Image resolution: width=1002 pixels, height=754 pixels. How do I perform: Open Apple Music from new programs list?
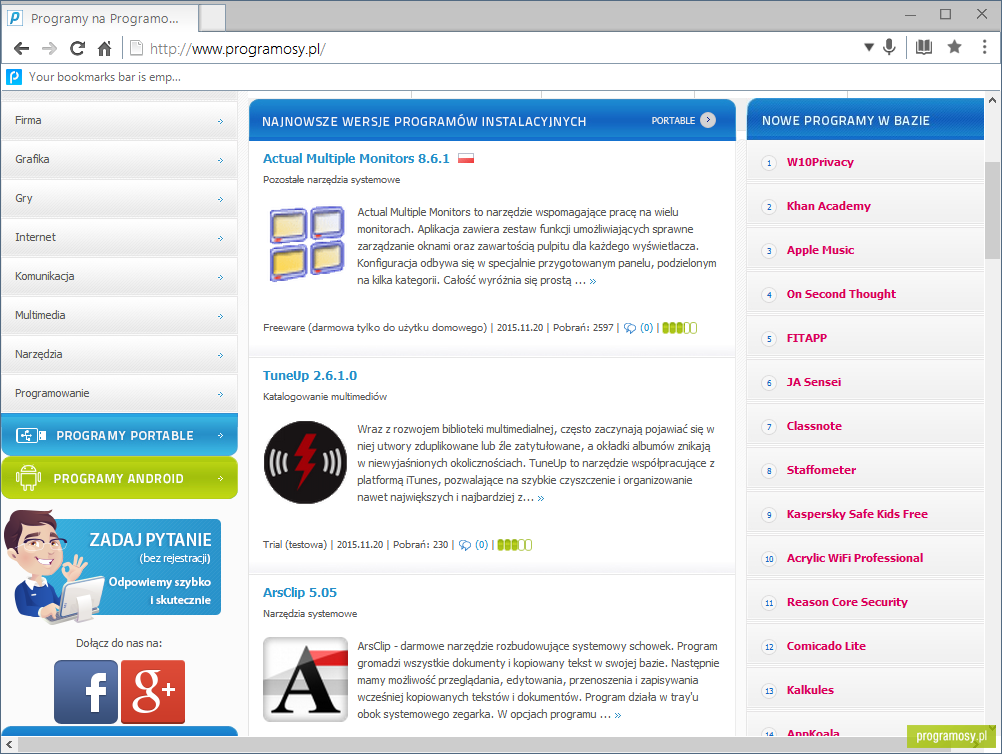[820, 250]
